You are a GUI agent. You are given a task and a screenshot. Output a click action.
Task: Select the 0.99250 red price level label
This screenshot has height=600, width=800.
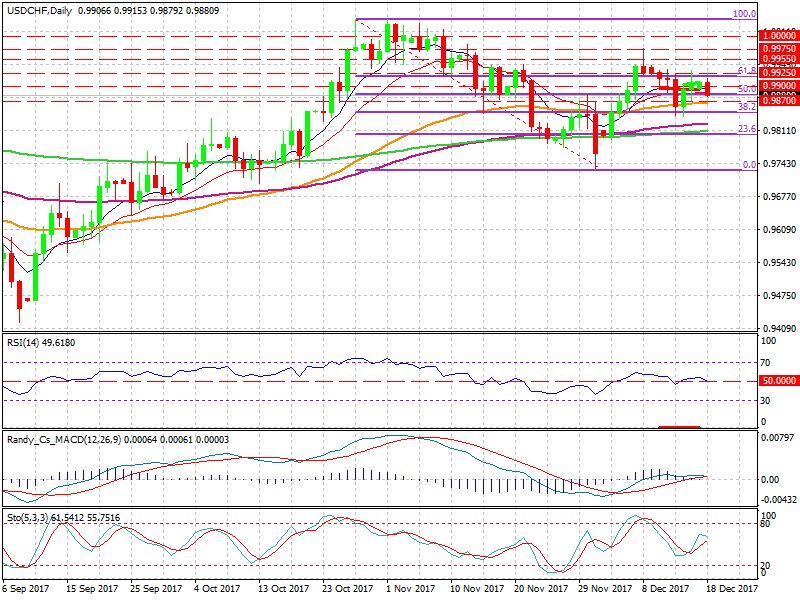(x=779, y=73)
